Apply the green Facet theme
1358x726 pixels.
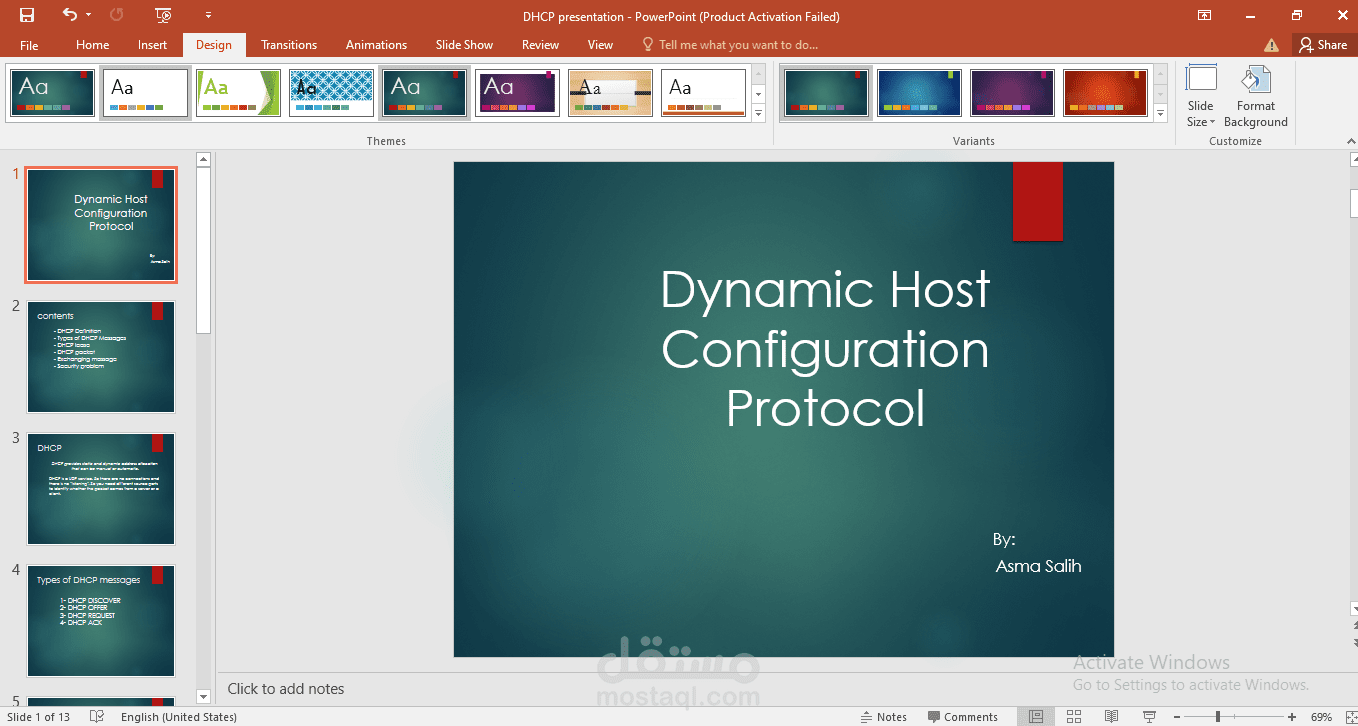pyautogui.click(x=238, y=93)
